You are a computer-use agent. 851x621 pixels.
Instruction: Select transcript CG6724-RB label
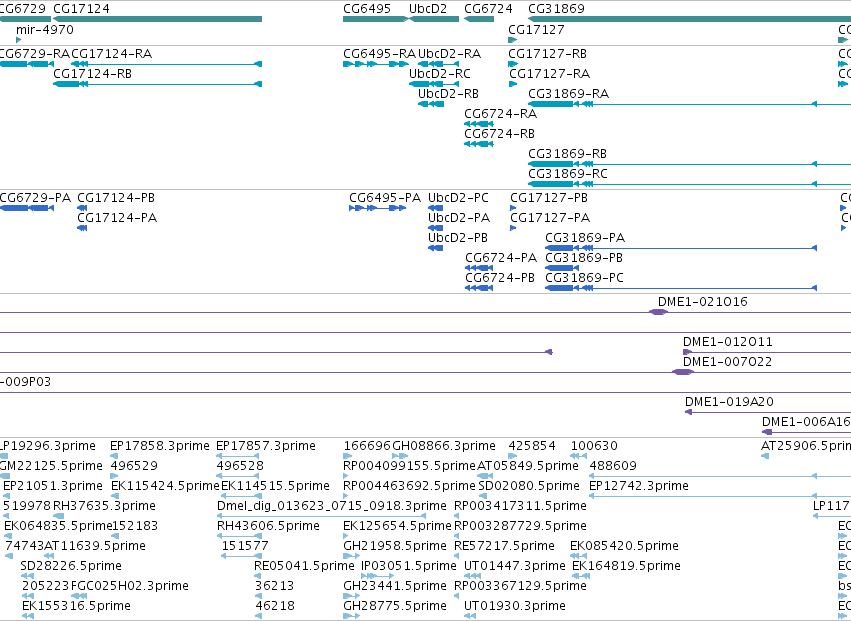click(499, 134)
